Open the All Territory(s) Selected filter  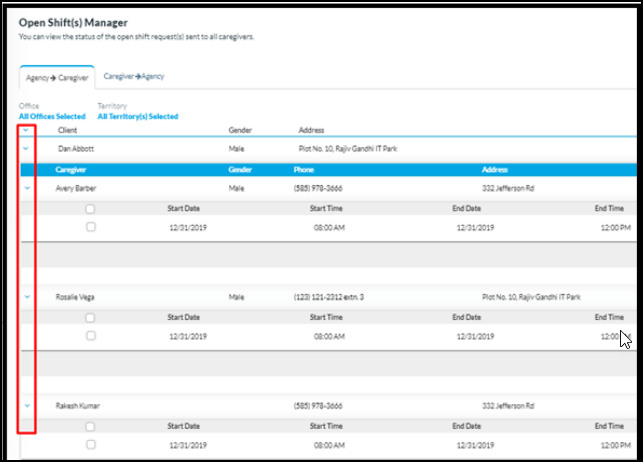(137, 117)
